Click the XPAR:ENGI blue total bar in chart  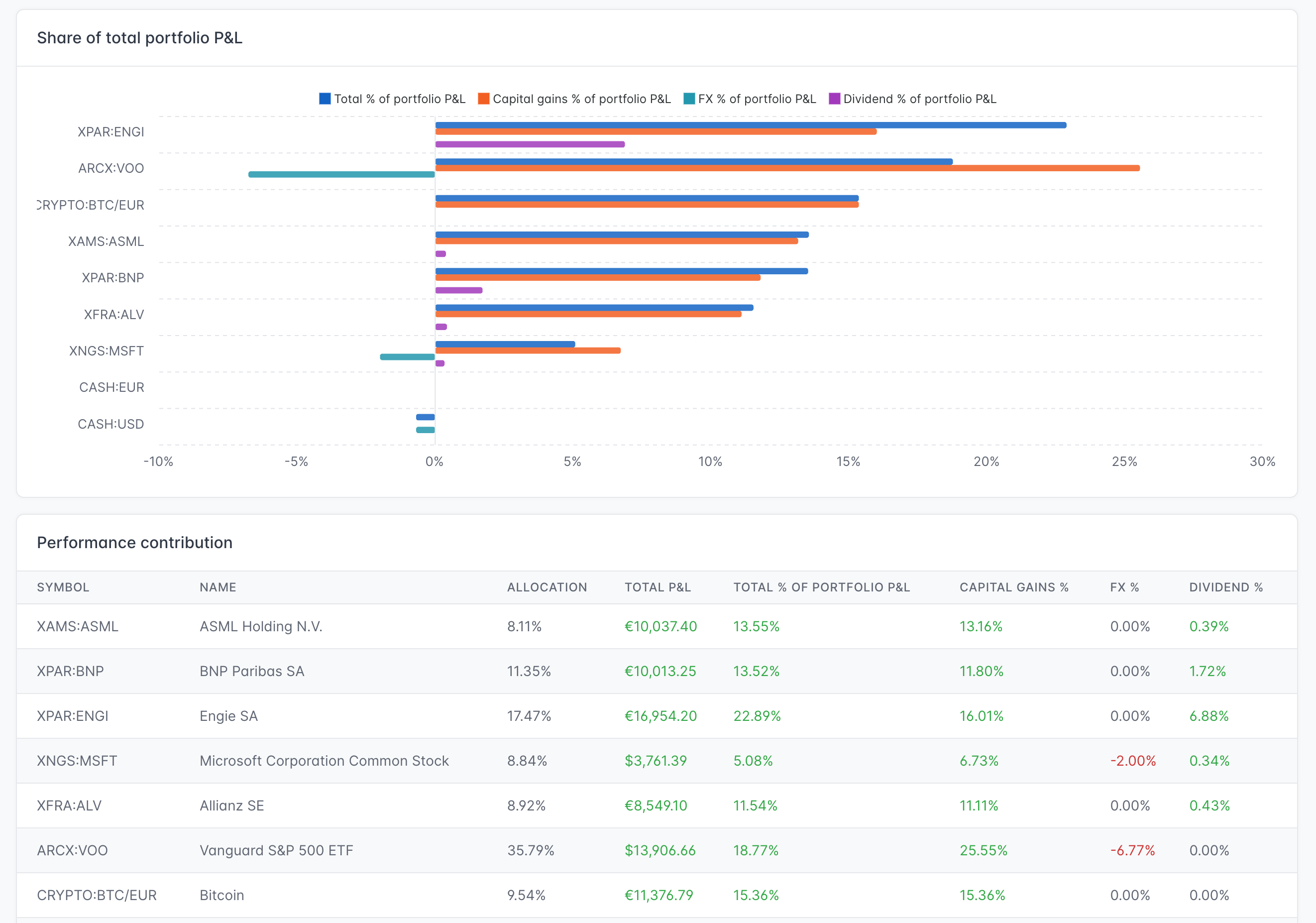[751, 125]
